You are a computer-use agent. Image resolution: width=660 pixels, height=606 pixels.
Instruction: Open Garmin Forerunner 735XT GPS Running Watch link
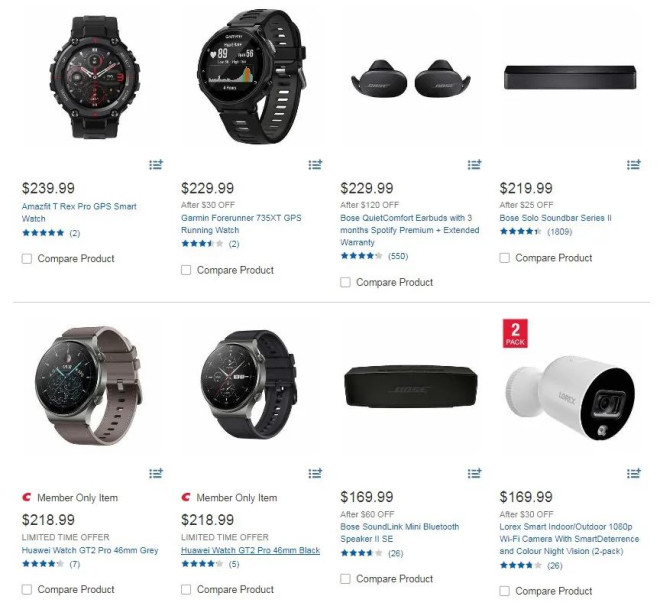pyautogui.click(x=241, y=224)
